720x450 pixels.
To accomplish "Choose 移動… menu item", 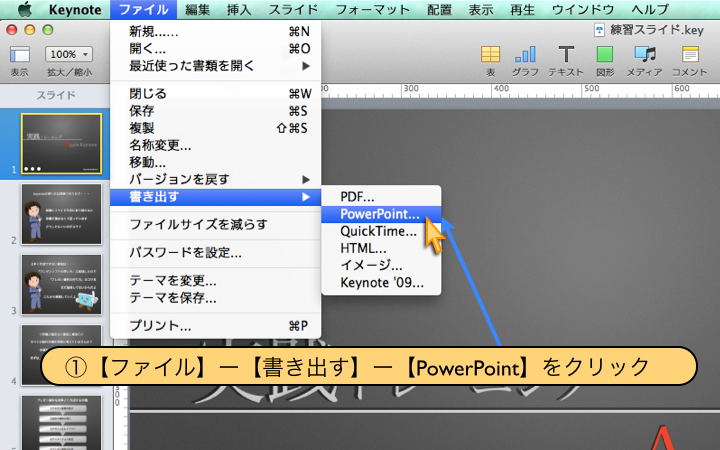I will point(215,162).
